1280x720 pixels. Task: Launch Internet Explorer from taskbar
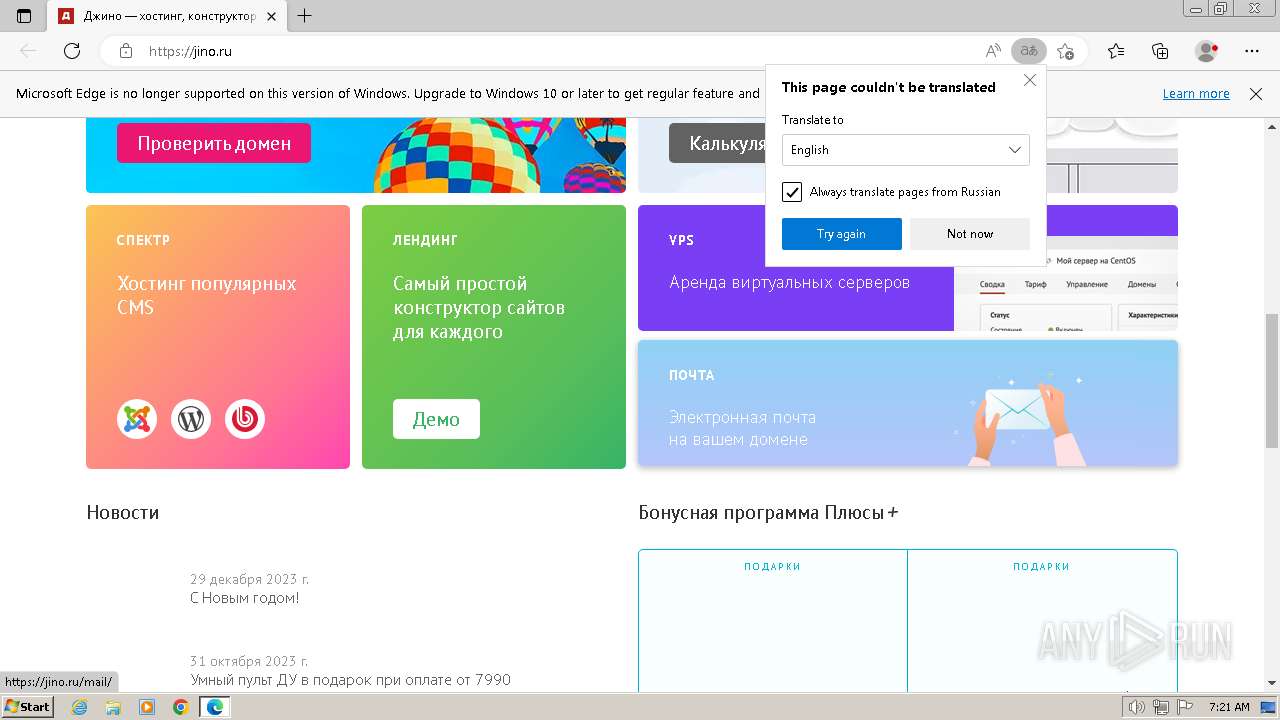click(x=80, y=707)
